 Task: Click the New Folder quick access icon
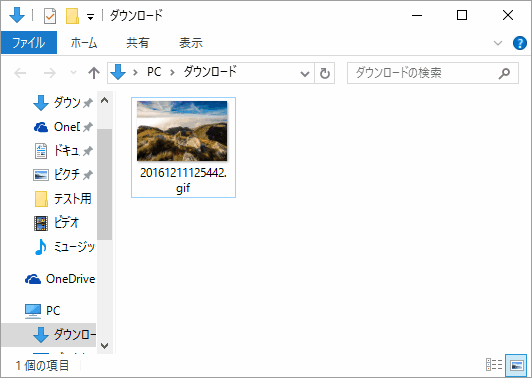72,16
